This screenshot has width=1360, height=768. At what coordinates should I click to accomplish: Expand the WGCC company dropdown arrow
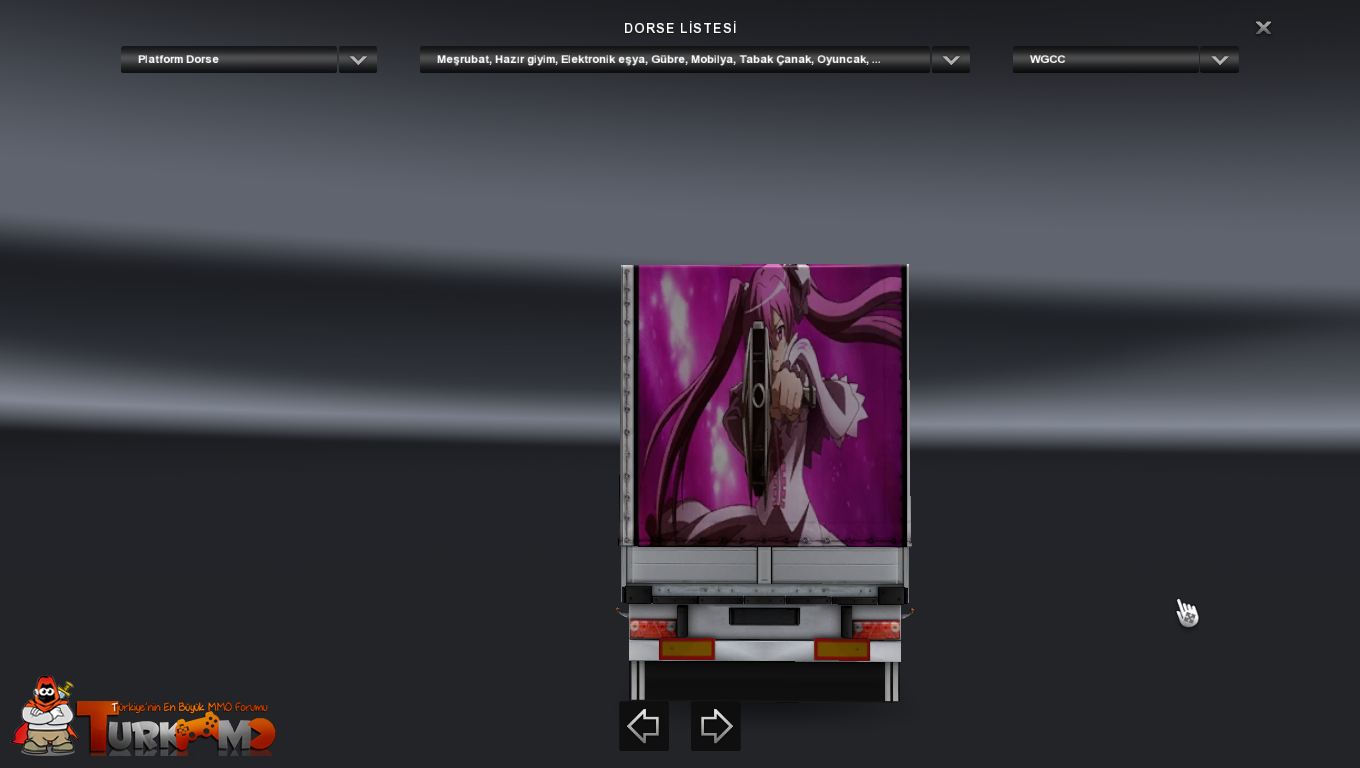coord(1219,60)
